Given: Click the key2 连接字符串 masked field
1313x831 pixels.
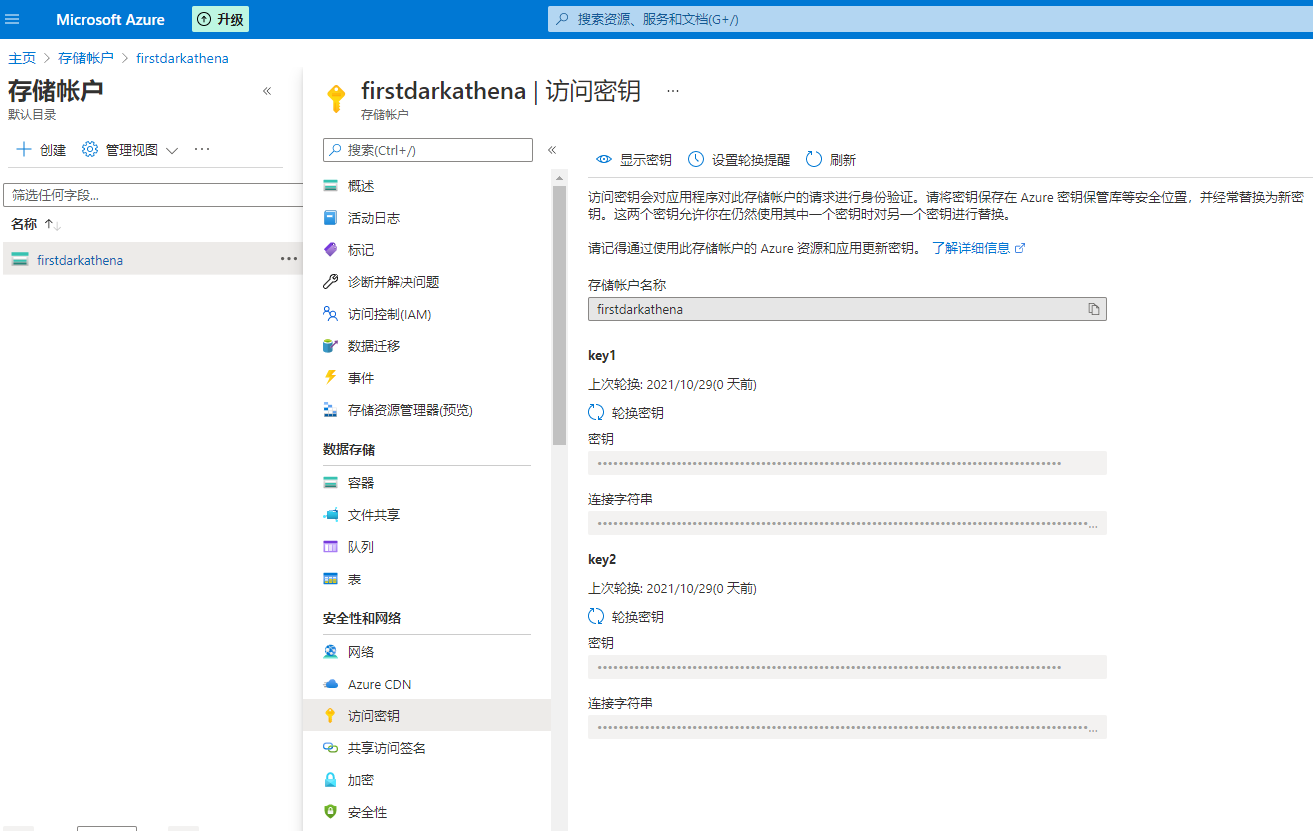Looking at the screenshot, I should click(x=847, y=727).
